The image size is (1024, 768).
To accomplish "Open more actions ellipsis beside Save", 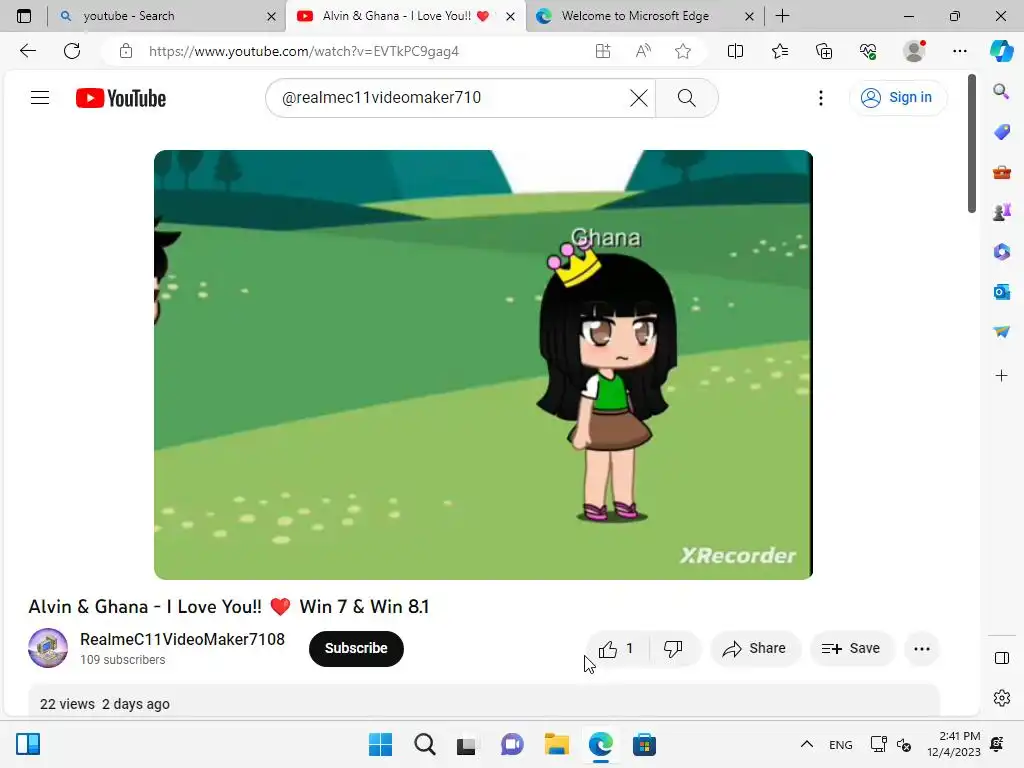I will 921,648.
